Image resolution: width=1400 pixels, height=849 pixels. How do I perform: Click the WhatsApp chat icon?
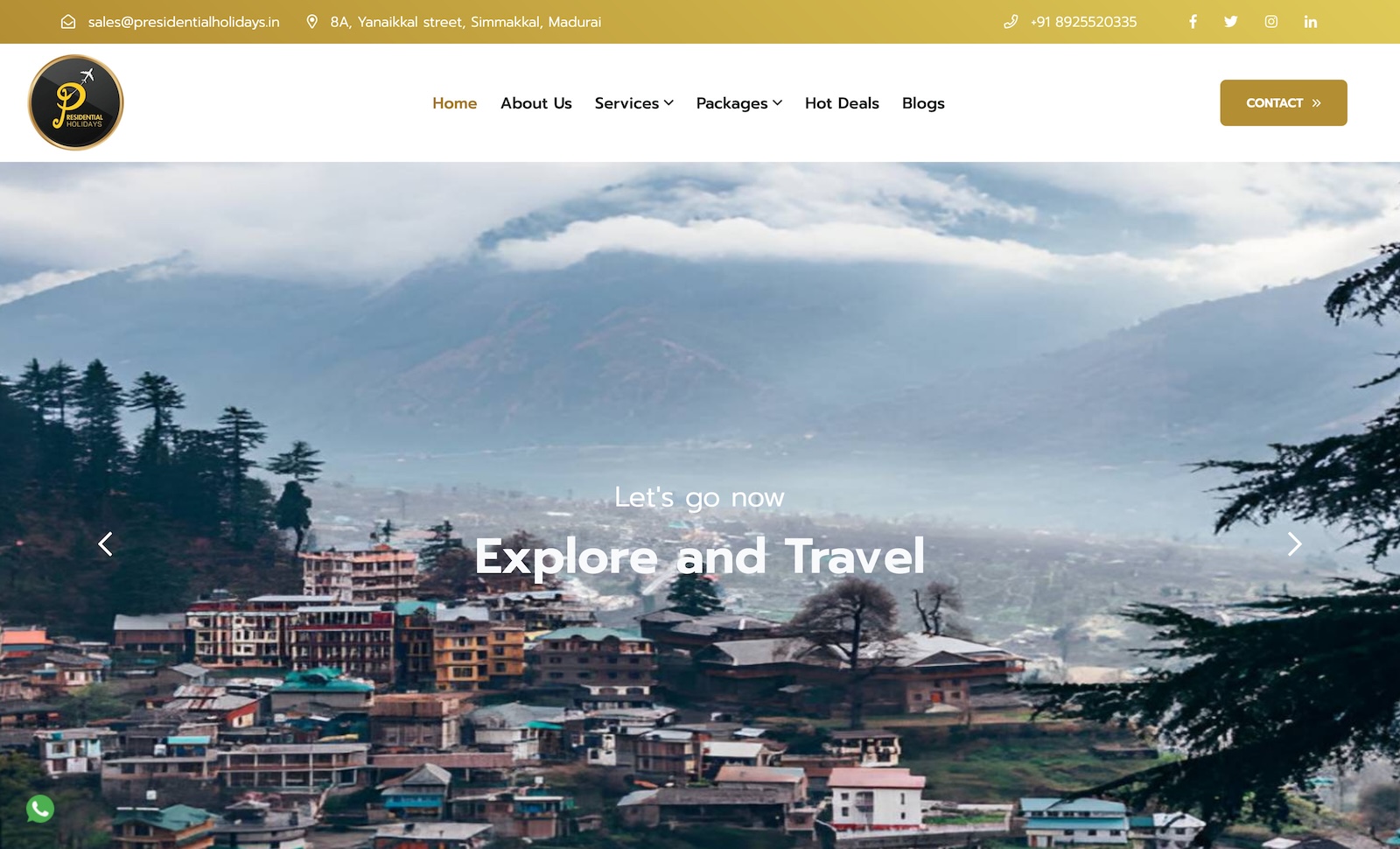tap(40, 808)
